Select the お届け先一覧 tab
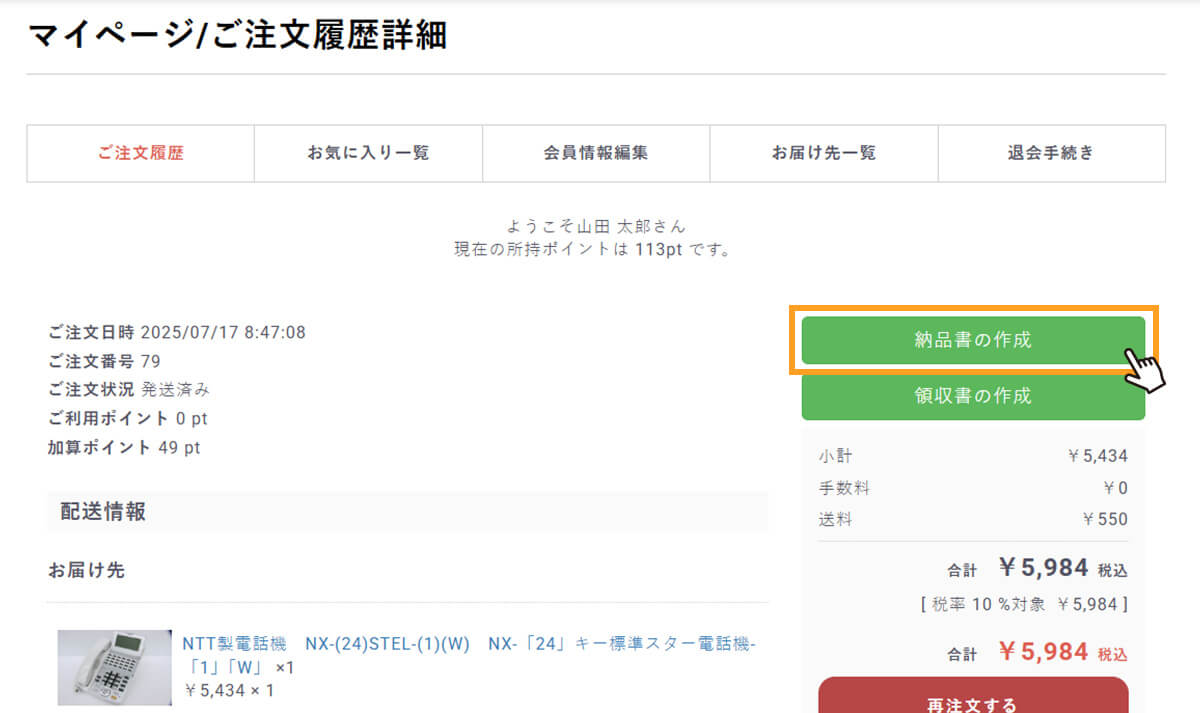Screen dimensions: 1200x713 (x=824, y=153)
